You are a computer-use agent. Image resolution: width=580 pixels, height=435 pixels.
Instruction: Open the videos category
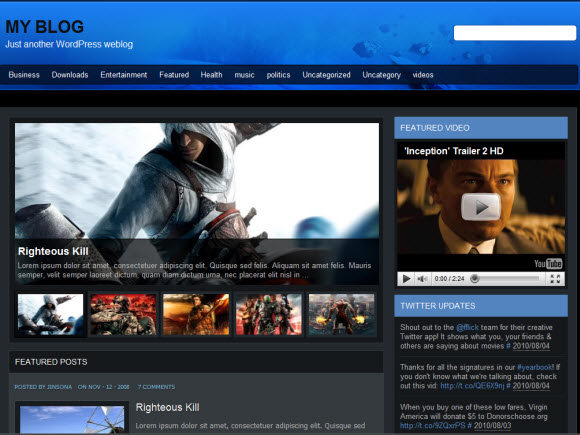pyautogui.click(x=423, y=75)
